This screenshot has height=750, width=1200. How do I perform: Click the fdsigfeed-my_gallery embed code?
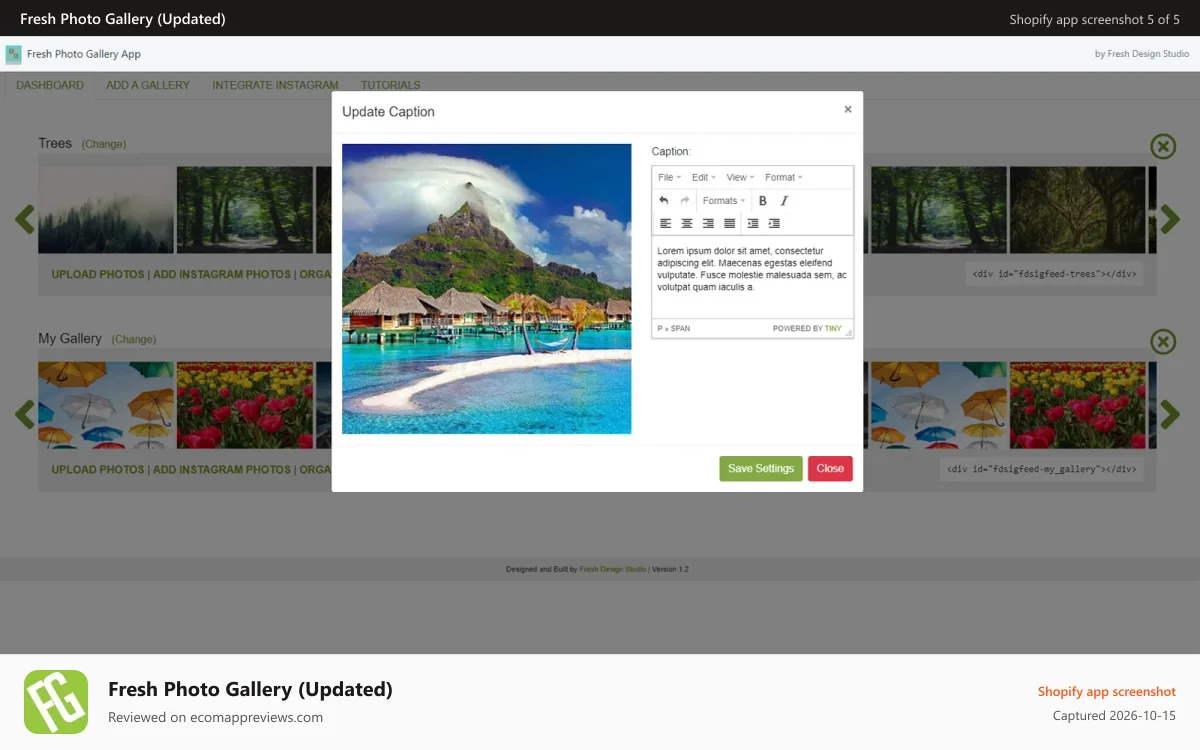tap(1041, 469)
